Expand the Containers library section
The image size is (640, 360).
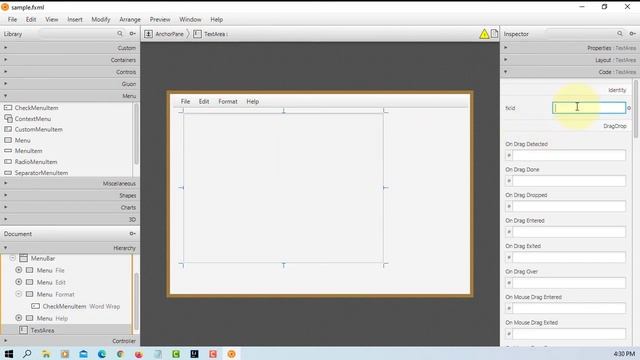coord(70,60)
